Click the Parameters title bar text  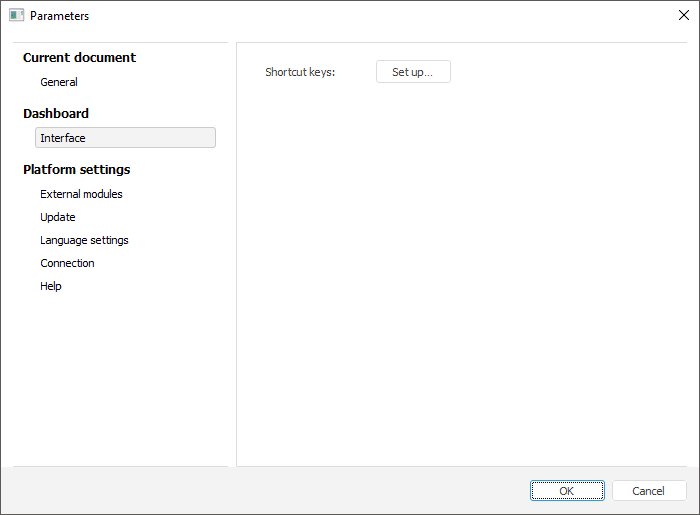59,16
